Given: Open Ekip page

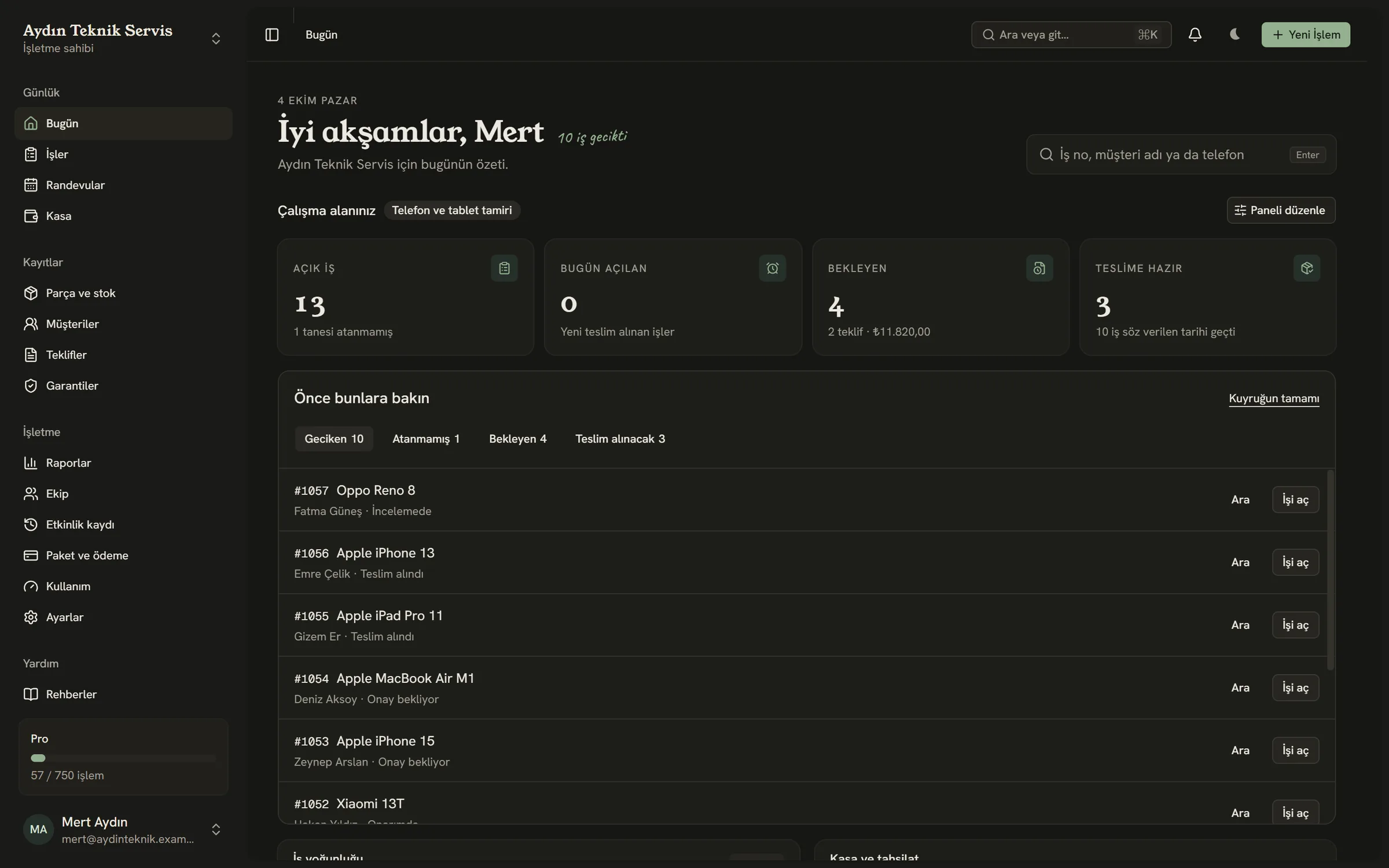Looking at the screenshot, I should (x=123, y=494).
